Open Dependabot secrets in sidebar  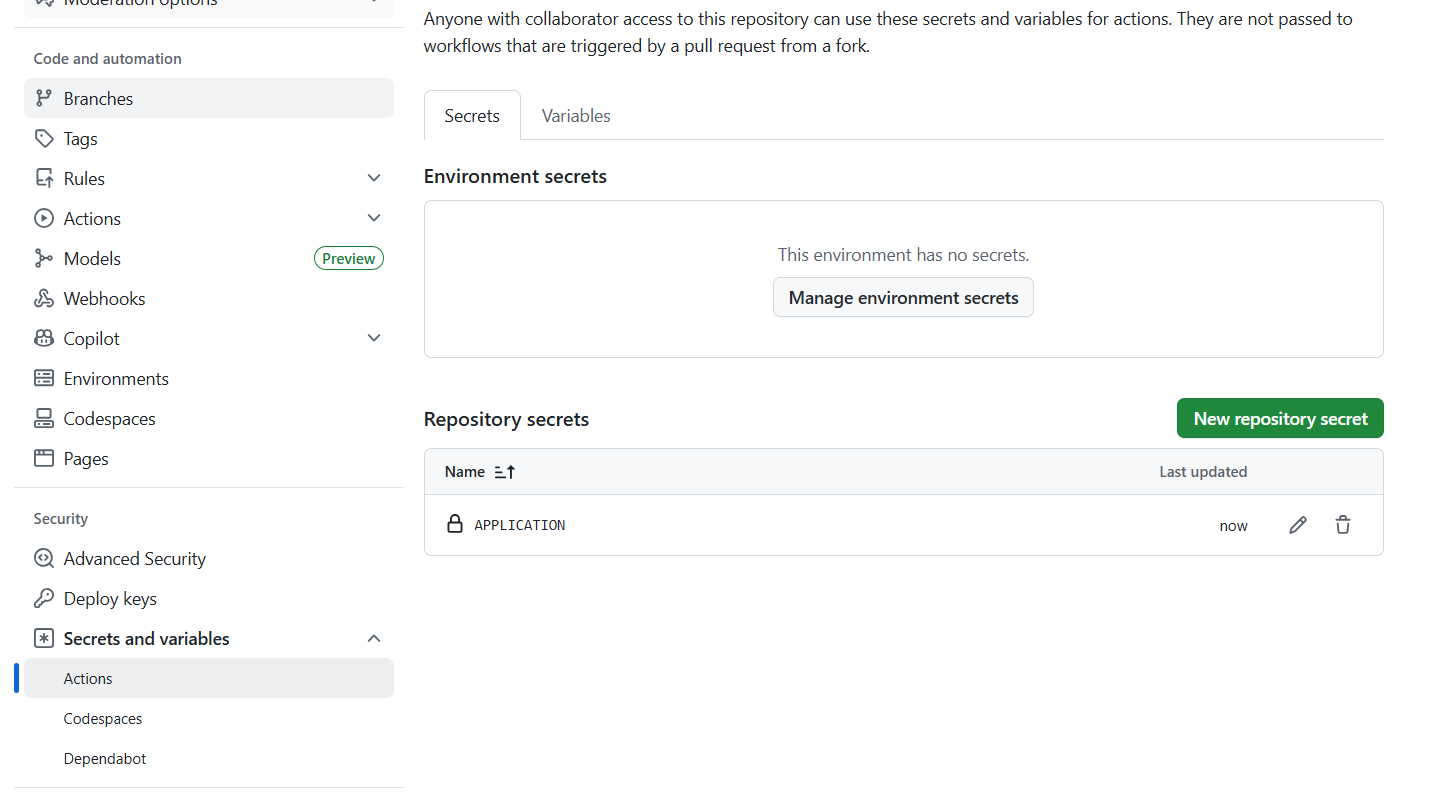pos(104,758)
